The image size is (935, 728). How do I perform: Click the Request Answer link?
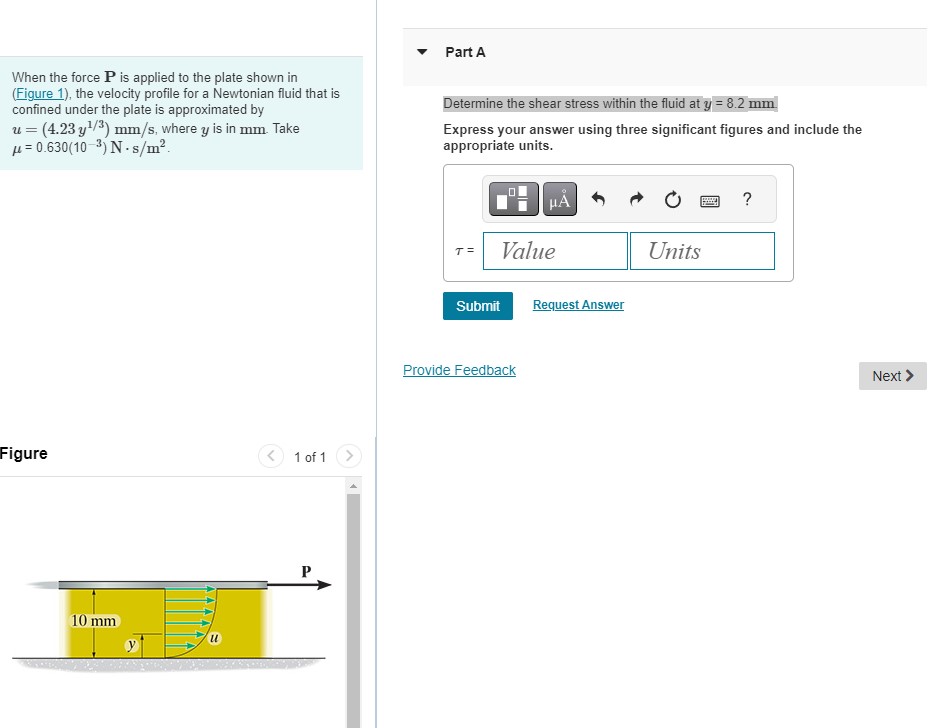tap(578, 304)
